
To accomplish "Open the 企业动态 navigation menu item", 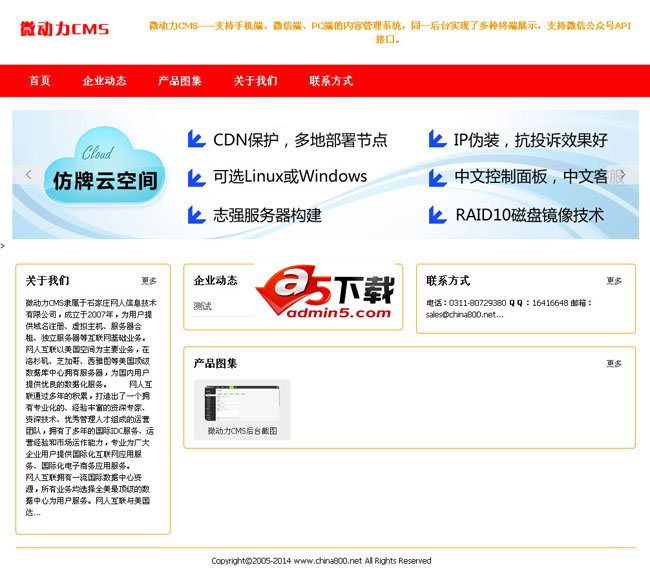I will (x=104, y=80).
